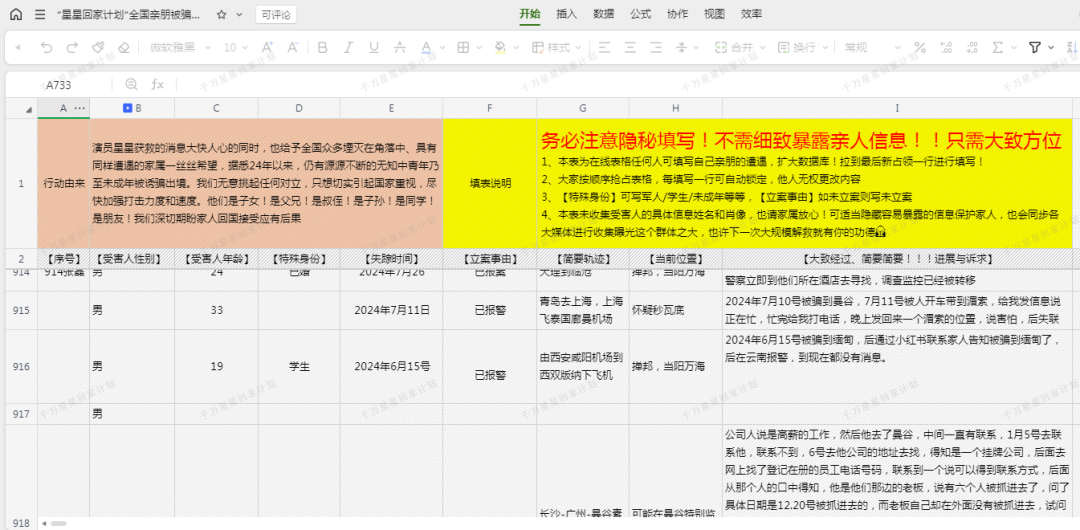Insert AutoSum function
The height and width of the screenshot is (530, 1080).
997,48
